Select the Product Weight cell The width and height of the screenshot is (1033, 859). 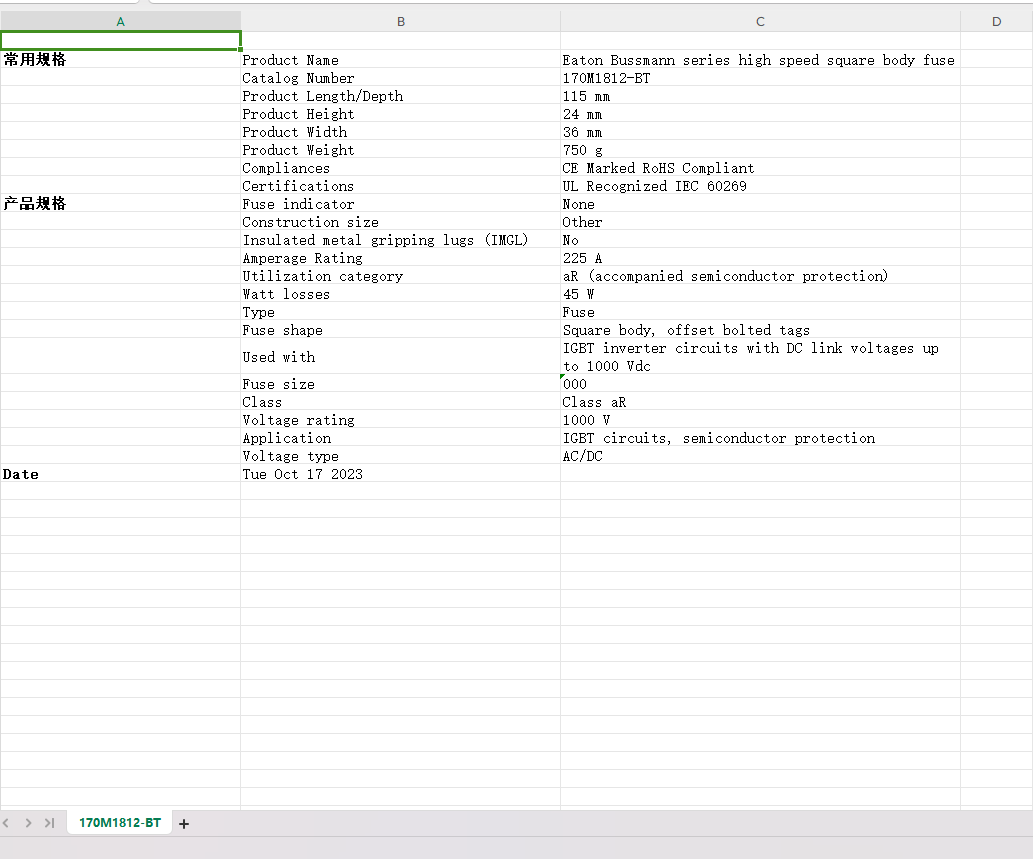401,150
